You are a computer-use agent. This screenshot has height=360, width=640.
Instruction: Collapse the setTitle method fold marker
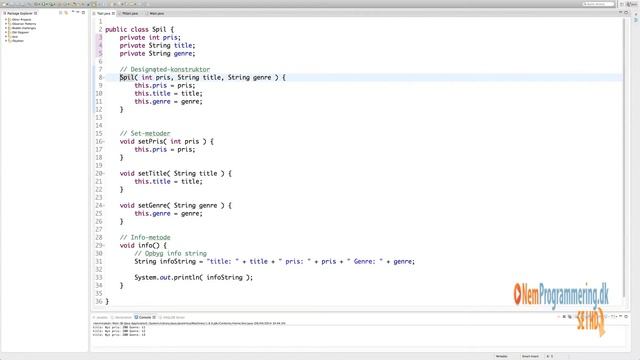[x=104, y=173]
